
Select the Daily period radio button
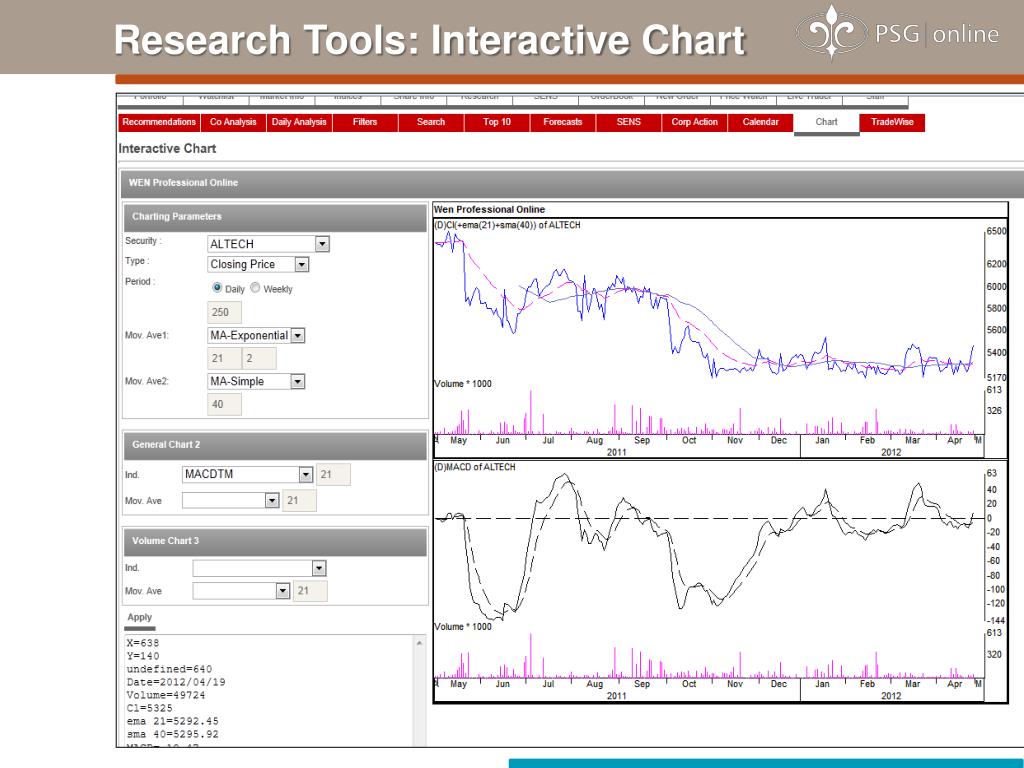tap(217, 287)
